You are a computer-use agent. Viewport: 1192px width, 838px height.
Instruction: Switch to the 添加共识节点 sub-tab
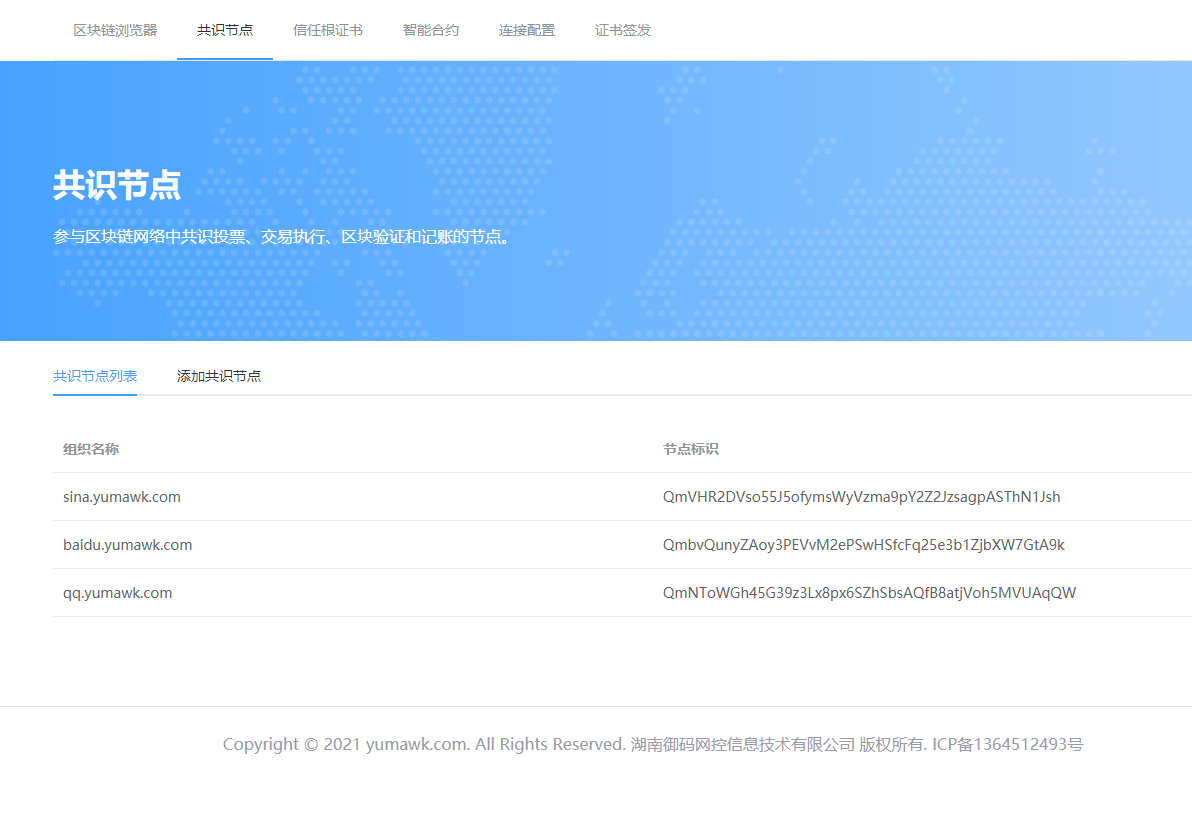coord(219,376)
